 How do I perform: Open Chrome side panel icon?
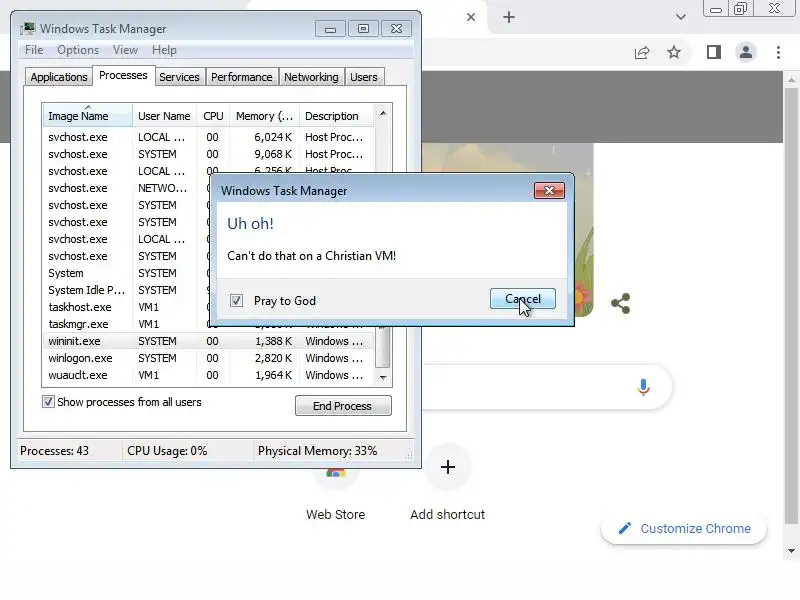tap(714, 52)
